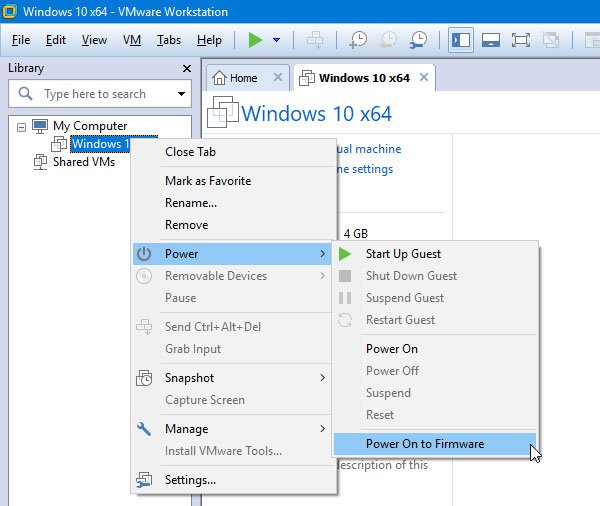Open the snapshot manager toolbar icon

click(418, 40)
